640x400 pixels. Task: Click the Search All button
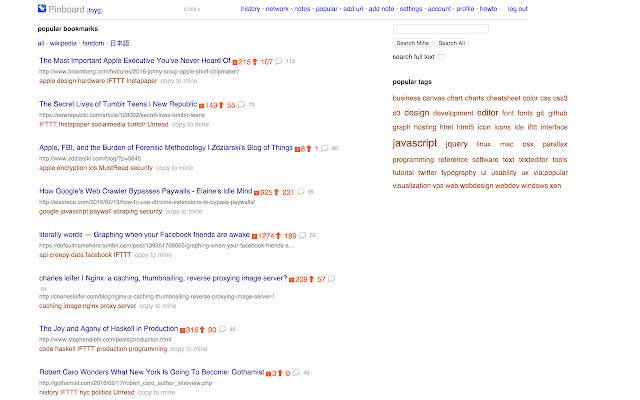[451, 43]
